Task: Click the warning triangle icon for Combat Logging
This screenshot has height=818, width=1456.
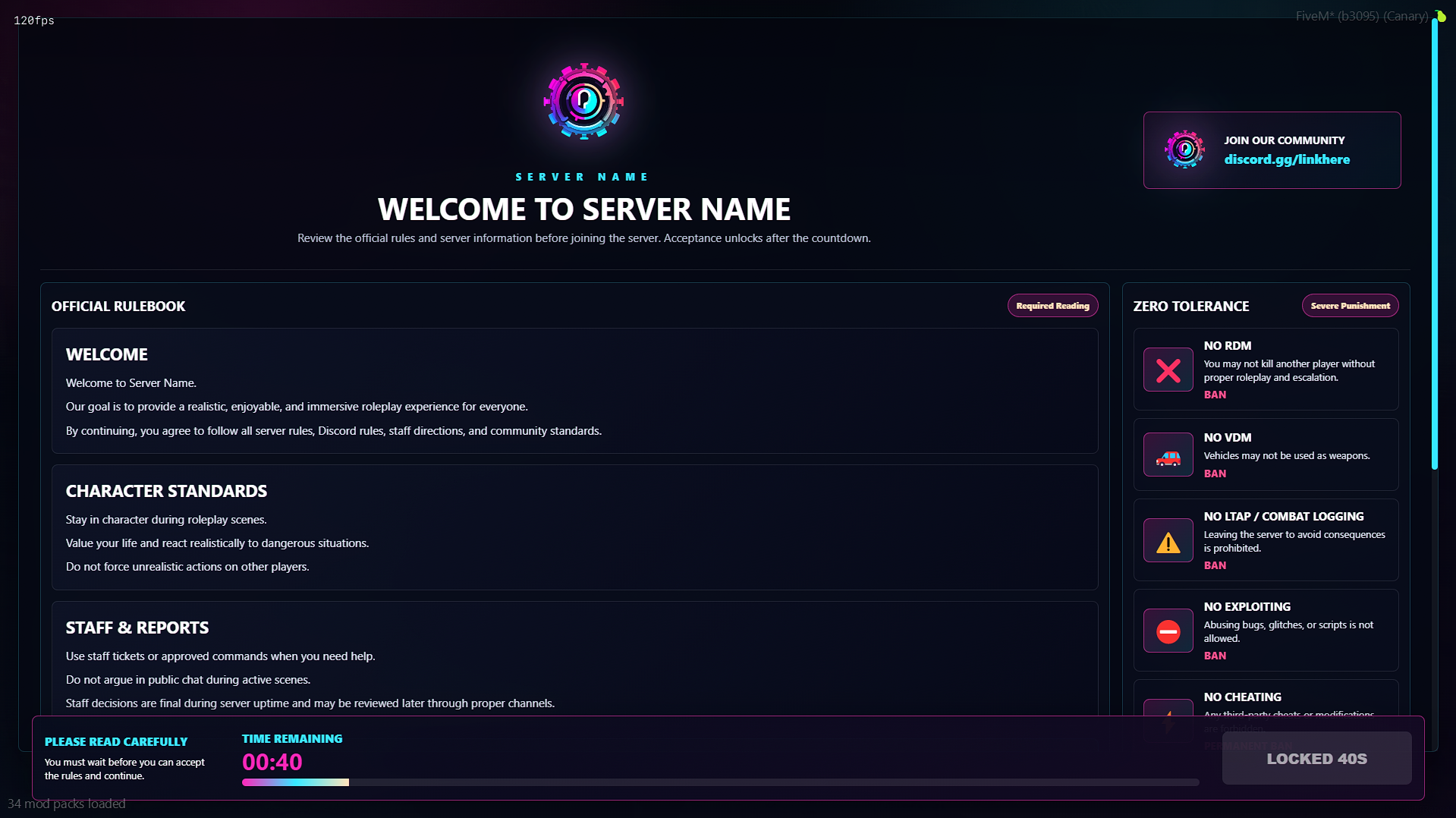Action: tap(1168, 540)
